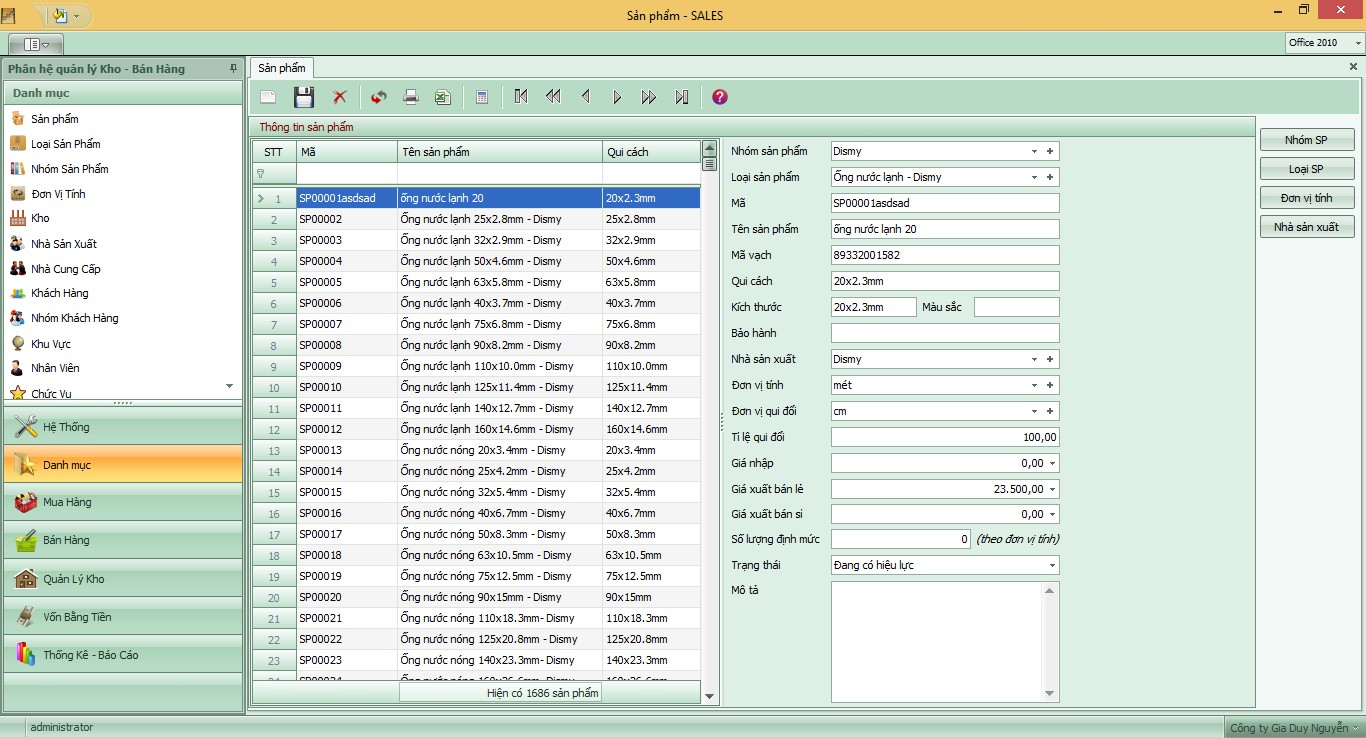This screenshot has height=738, width=1366.
Task: Select row SP00005 Ống nước lạnh 63x5.8mm
Action: [477, 282]
